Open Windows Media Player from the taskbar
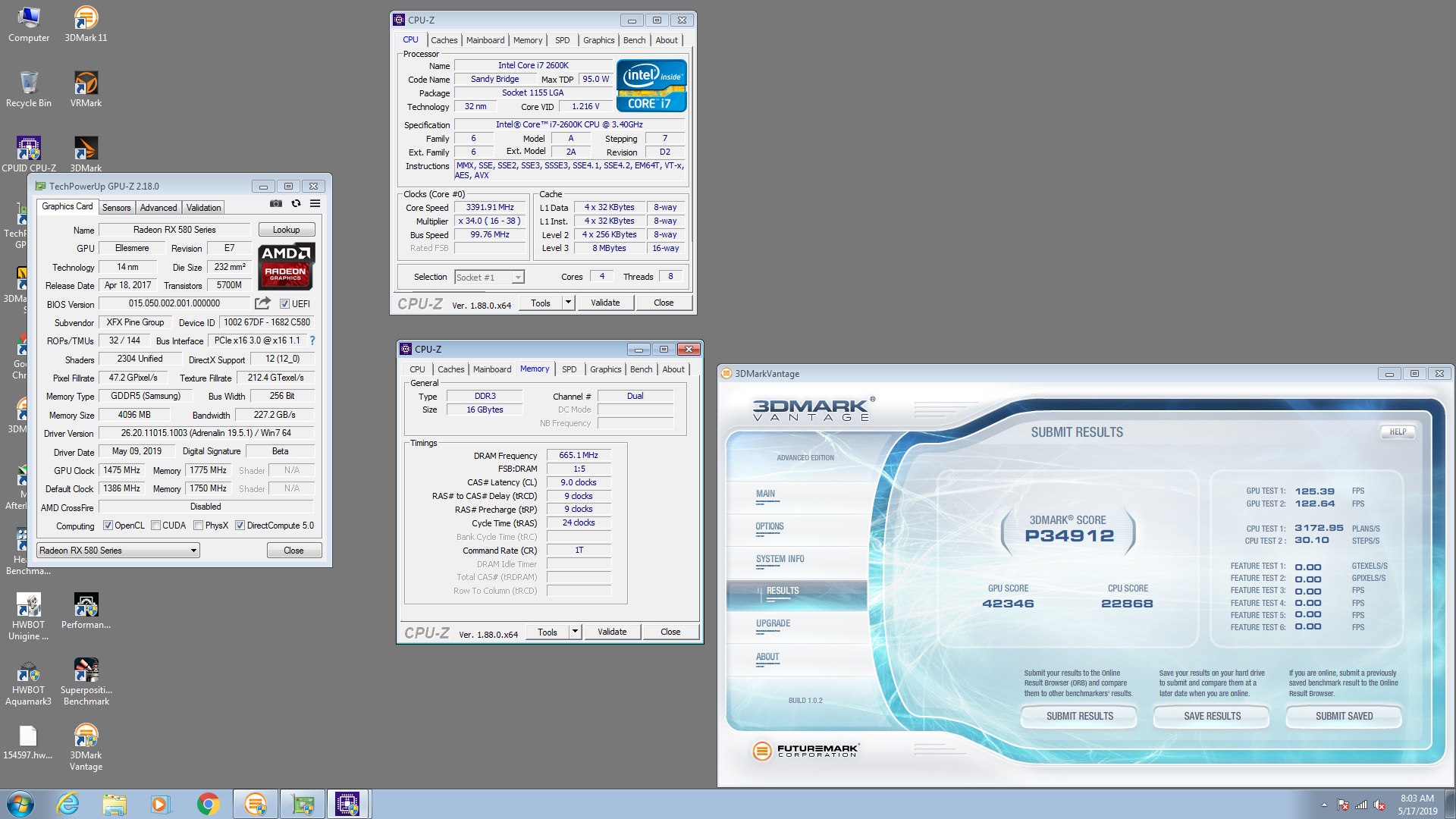 click(x=160, y=804)
